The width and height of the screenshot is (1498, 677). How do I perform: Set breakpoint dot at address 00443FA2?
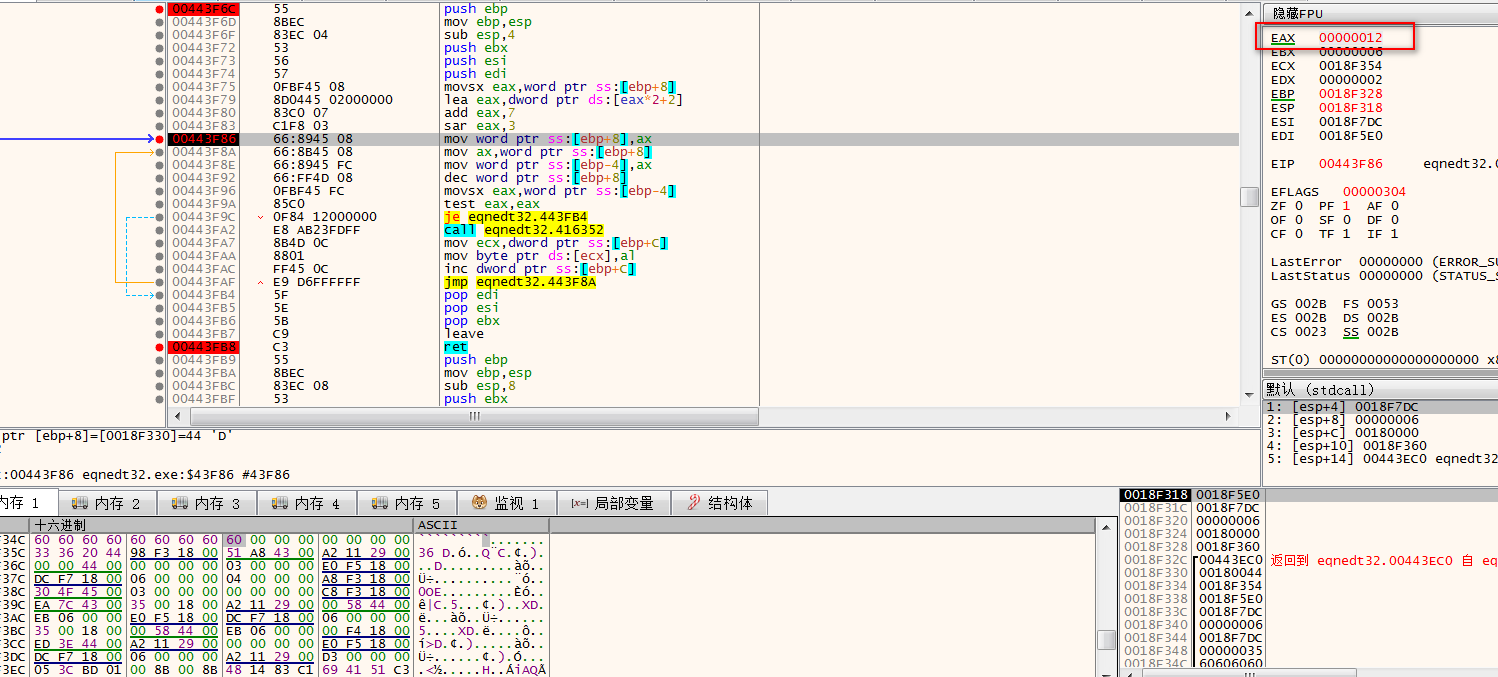coord(160,230)
